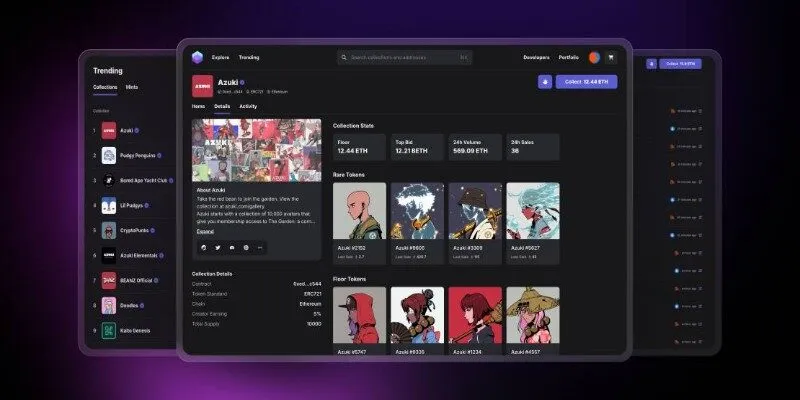Open Lil Pudgys in Trending list
Screen dimensions: 800x400
tap(133, 206)
